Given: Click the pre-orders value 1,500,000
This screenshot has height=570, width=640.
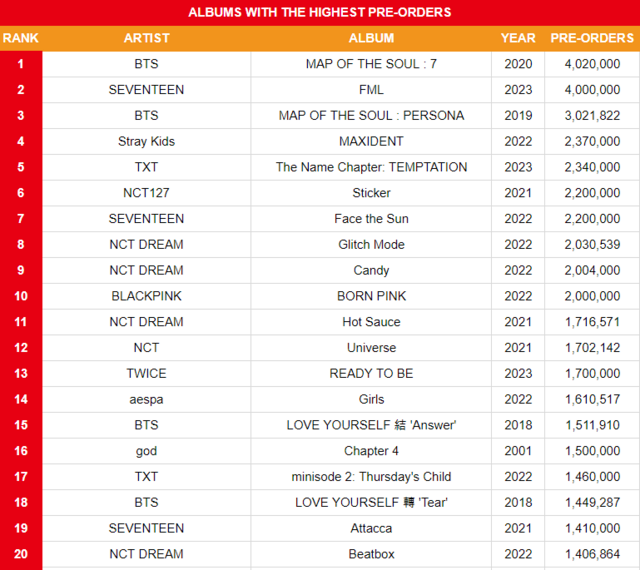Looking at the screenshot, I should tap(592, 451).
